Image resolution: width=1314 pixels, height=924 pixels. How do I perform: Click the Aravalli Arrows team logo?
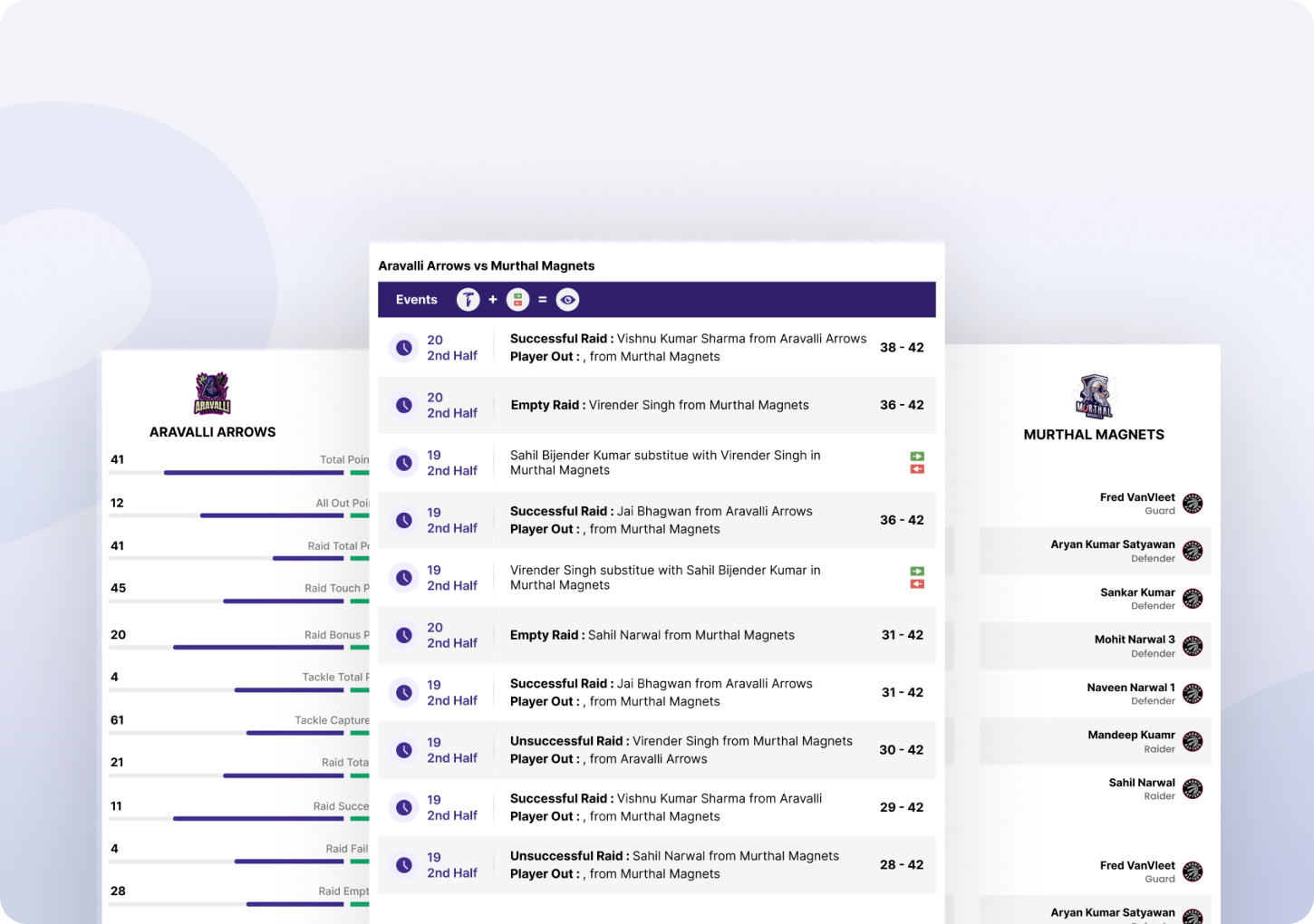coord(212,394)
